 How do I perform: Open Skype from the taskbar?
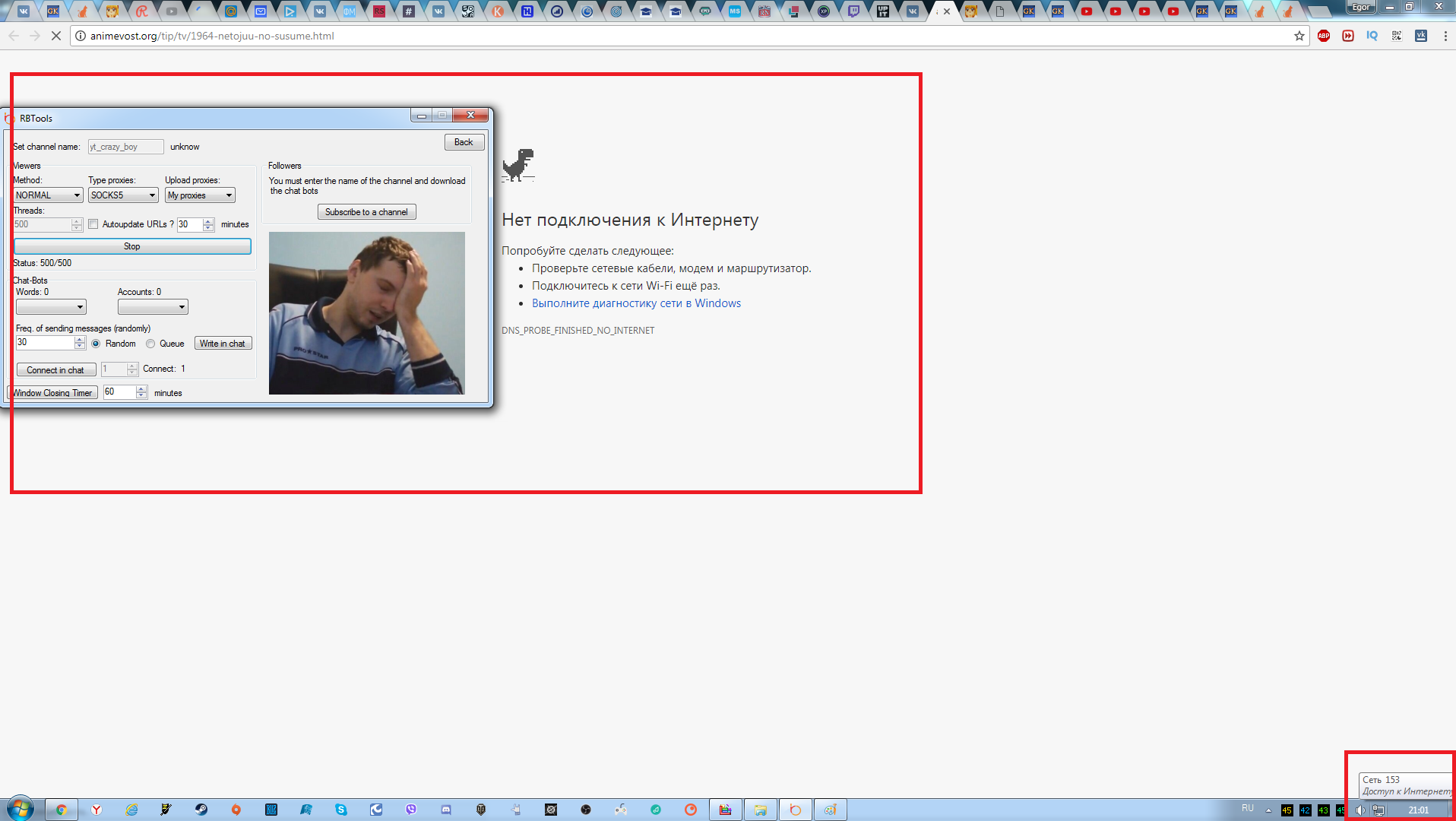point(341,810)
